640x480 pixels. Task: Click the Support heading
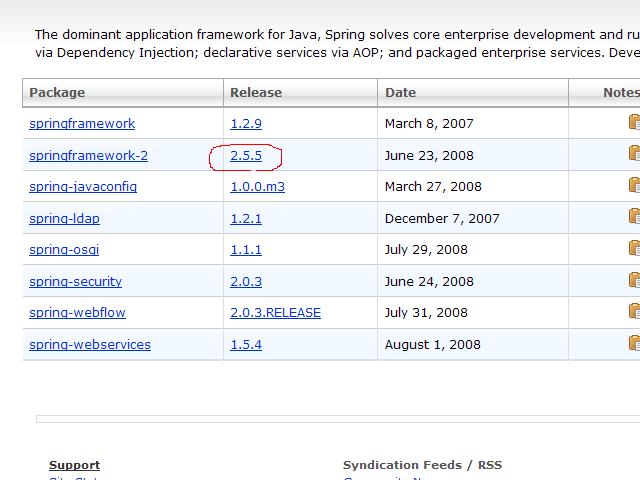coord(74,465)
